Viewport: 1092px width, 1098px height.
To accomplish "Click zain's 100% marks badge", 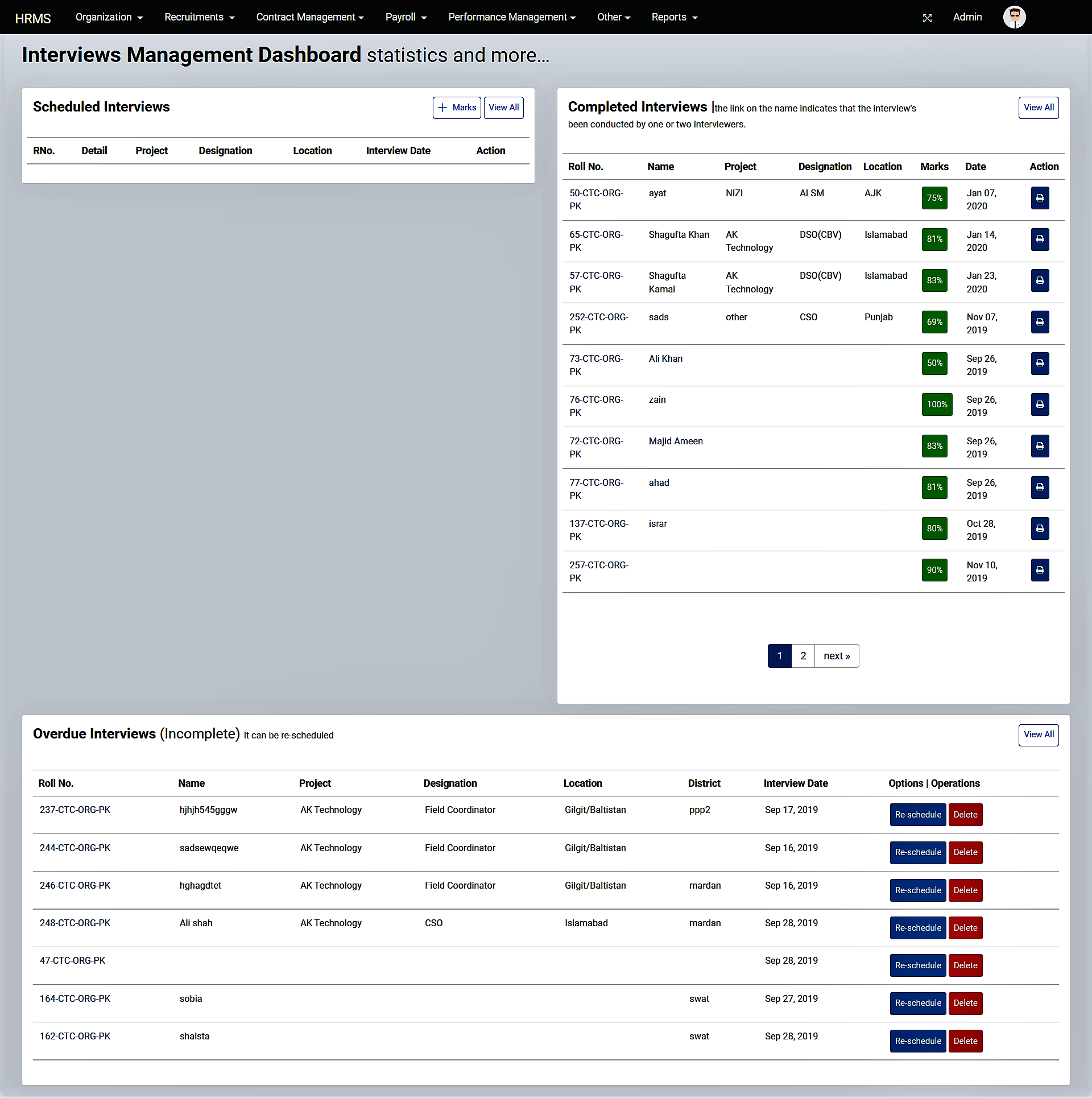I will [936, 404].
